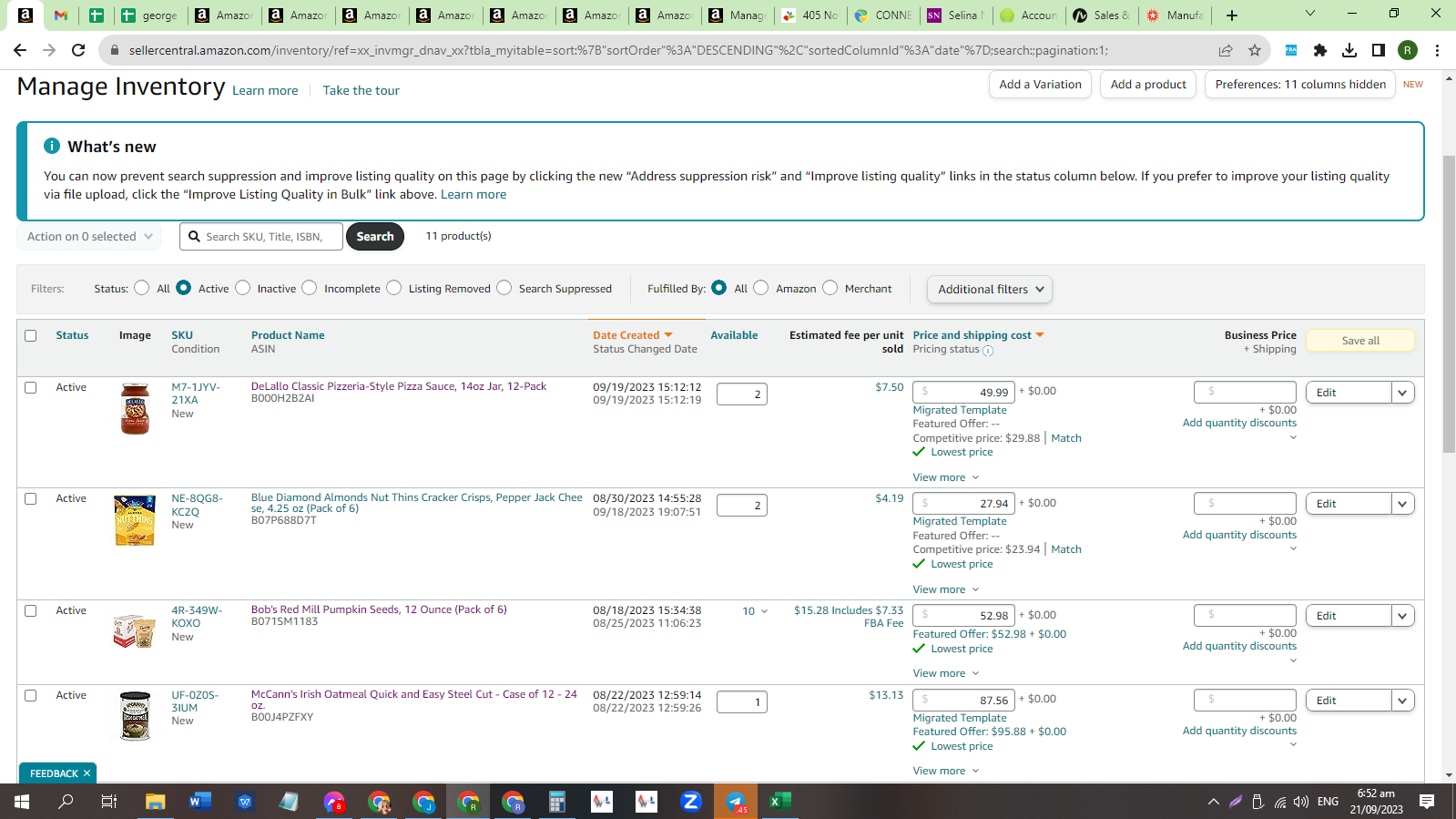Expand 'View more' for DeLallo Pizza Sauce
Screen dimensions: 1456x819
point(946,477)
